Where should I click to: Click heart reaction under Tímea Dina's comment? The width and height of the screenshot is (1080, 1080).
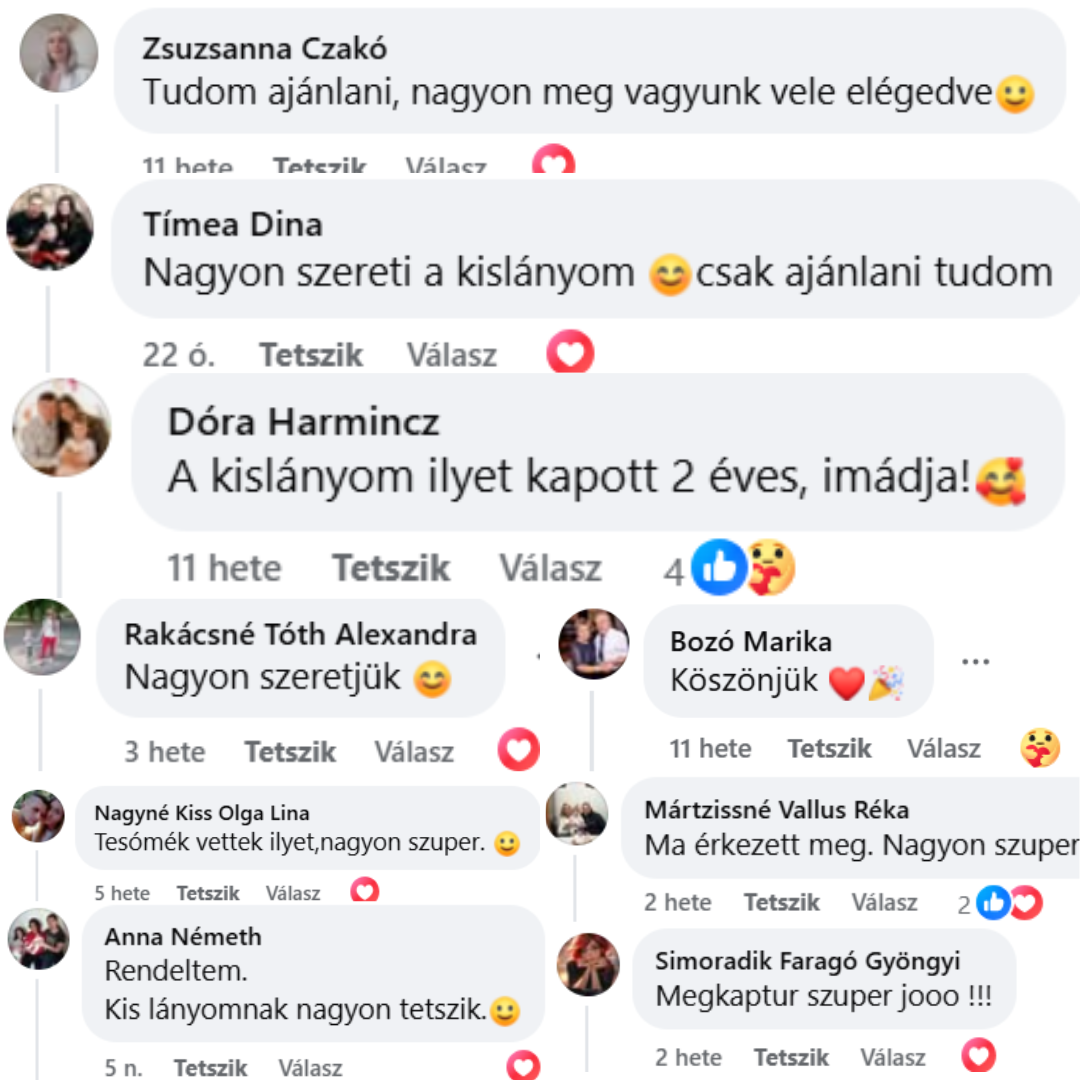point(570,352)
